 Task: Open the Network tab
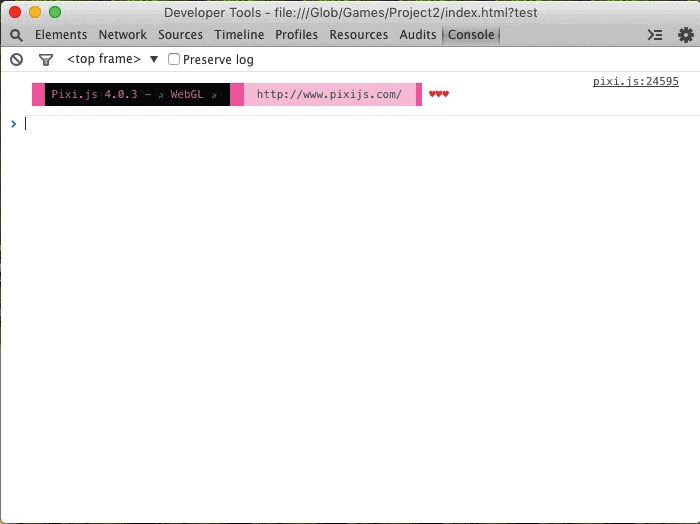(x=122, y=35)
